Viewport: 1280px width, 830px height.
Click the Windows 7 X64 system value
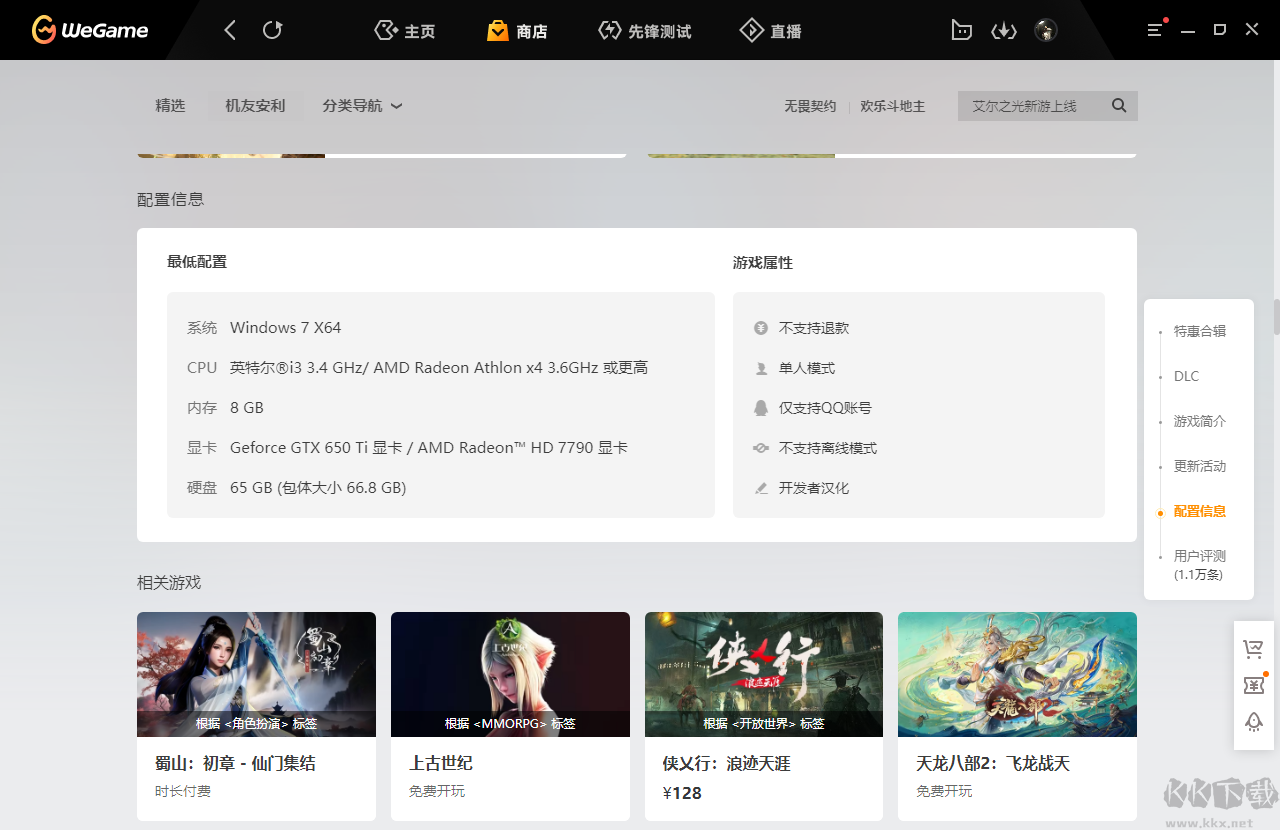(285, 328)
